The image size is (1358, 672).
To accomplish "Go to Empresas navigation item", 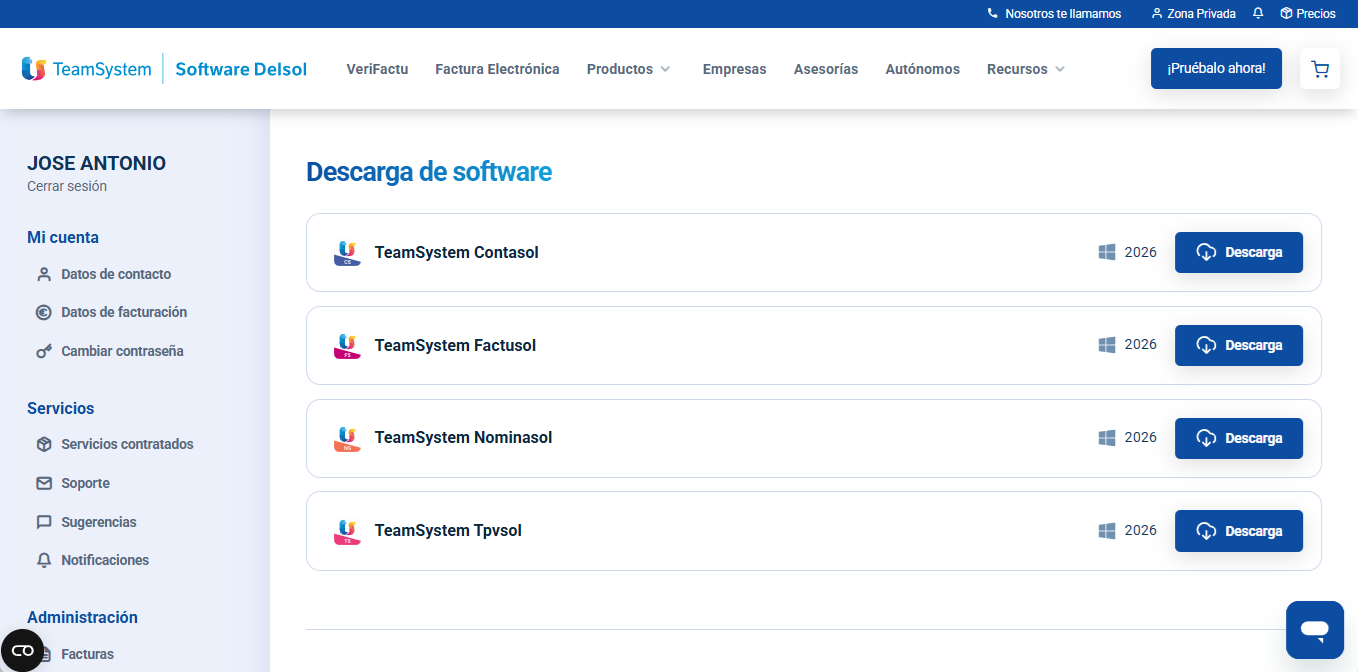I will coord(734,69).
